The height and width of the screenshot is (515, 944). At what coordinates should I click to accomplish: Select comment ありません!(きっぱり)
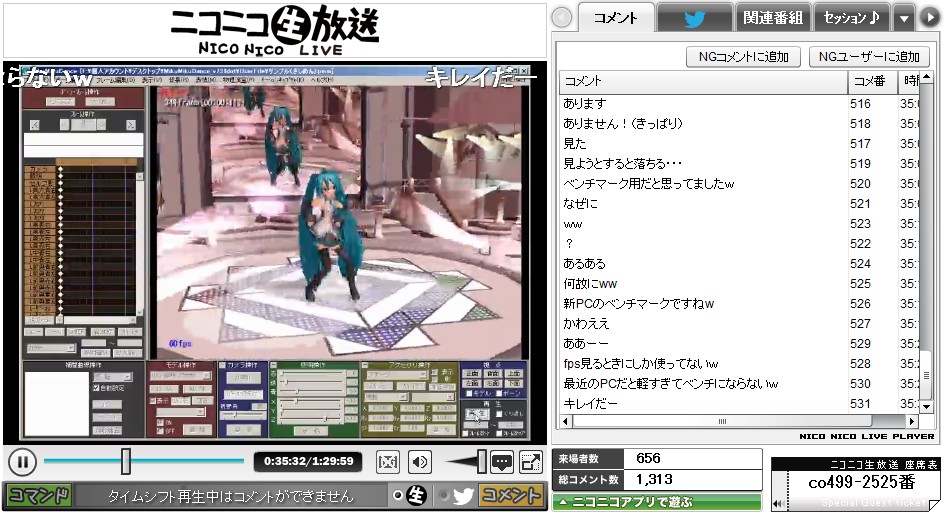739,123
